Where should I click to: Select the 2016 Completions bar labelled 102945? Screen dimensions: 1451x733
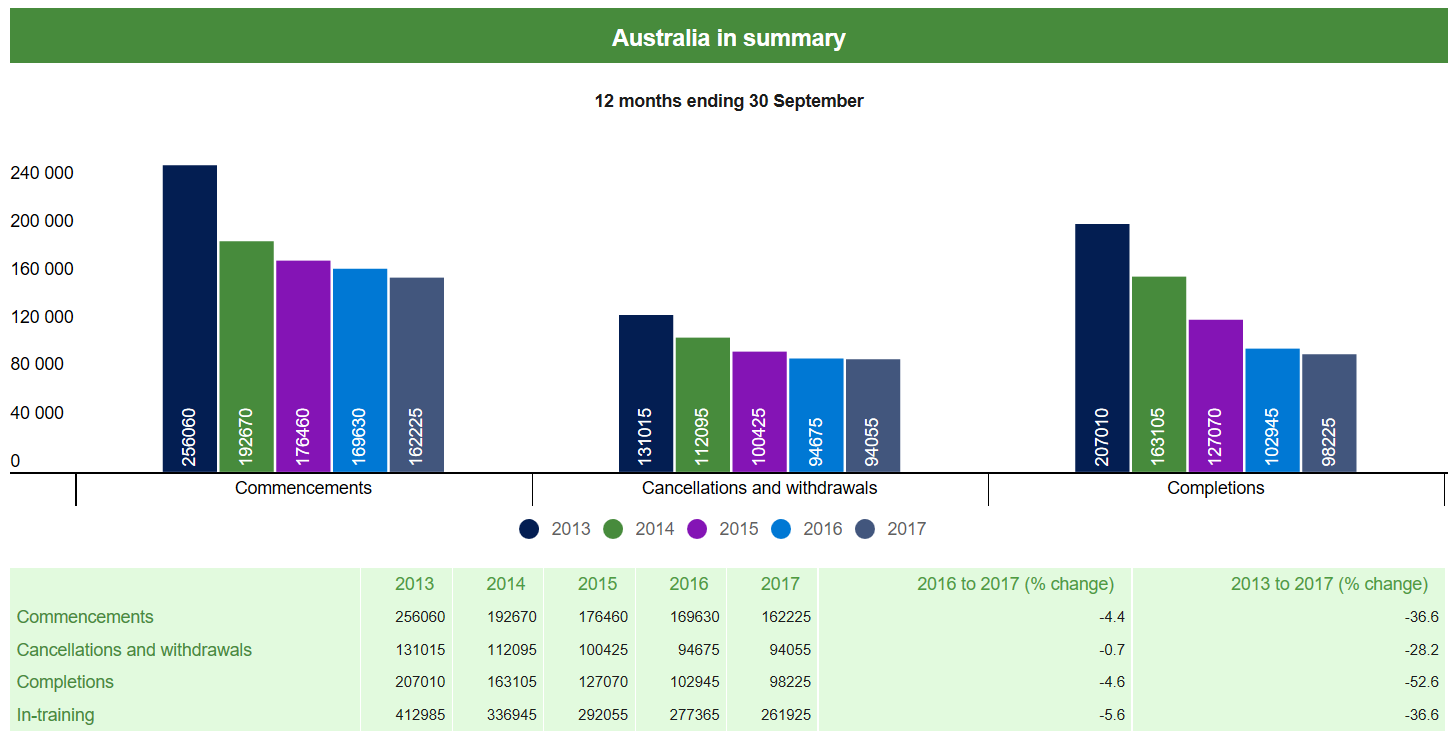pos(1272,410)
